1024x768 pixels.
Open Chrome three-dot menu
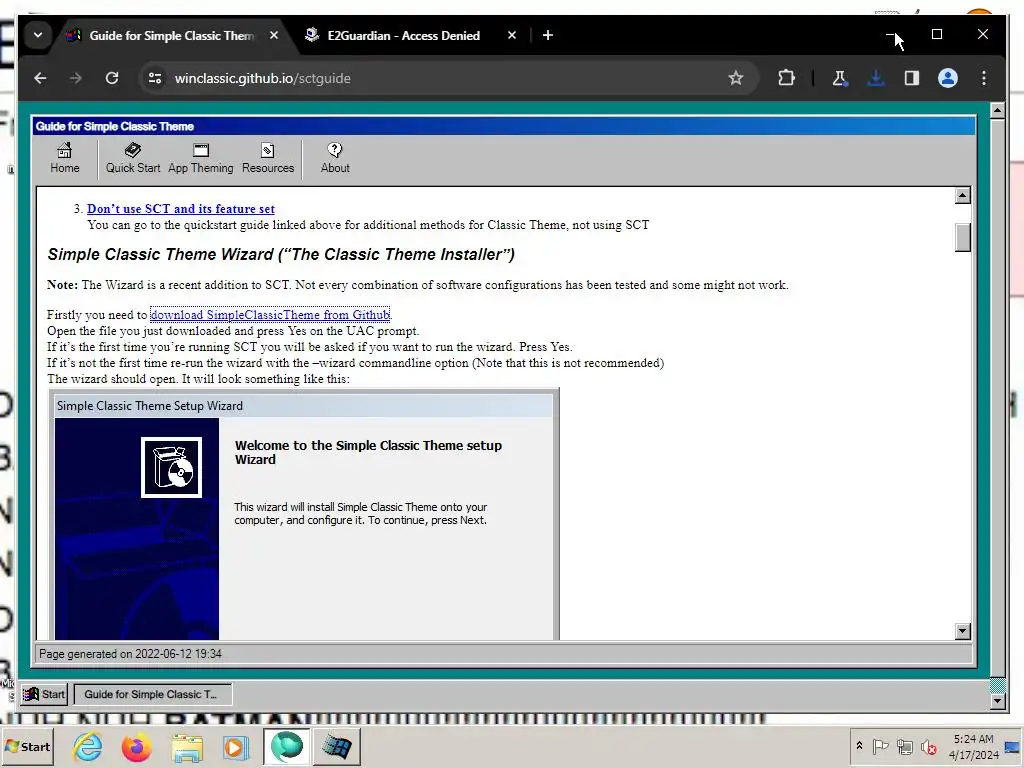pyautogui.click(x=984, y=78)
